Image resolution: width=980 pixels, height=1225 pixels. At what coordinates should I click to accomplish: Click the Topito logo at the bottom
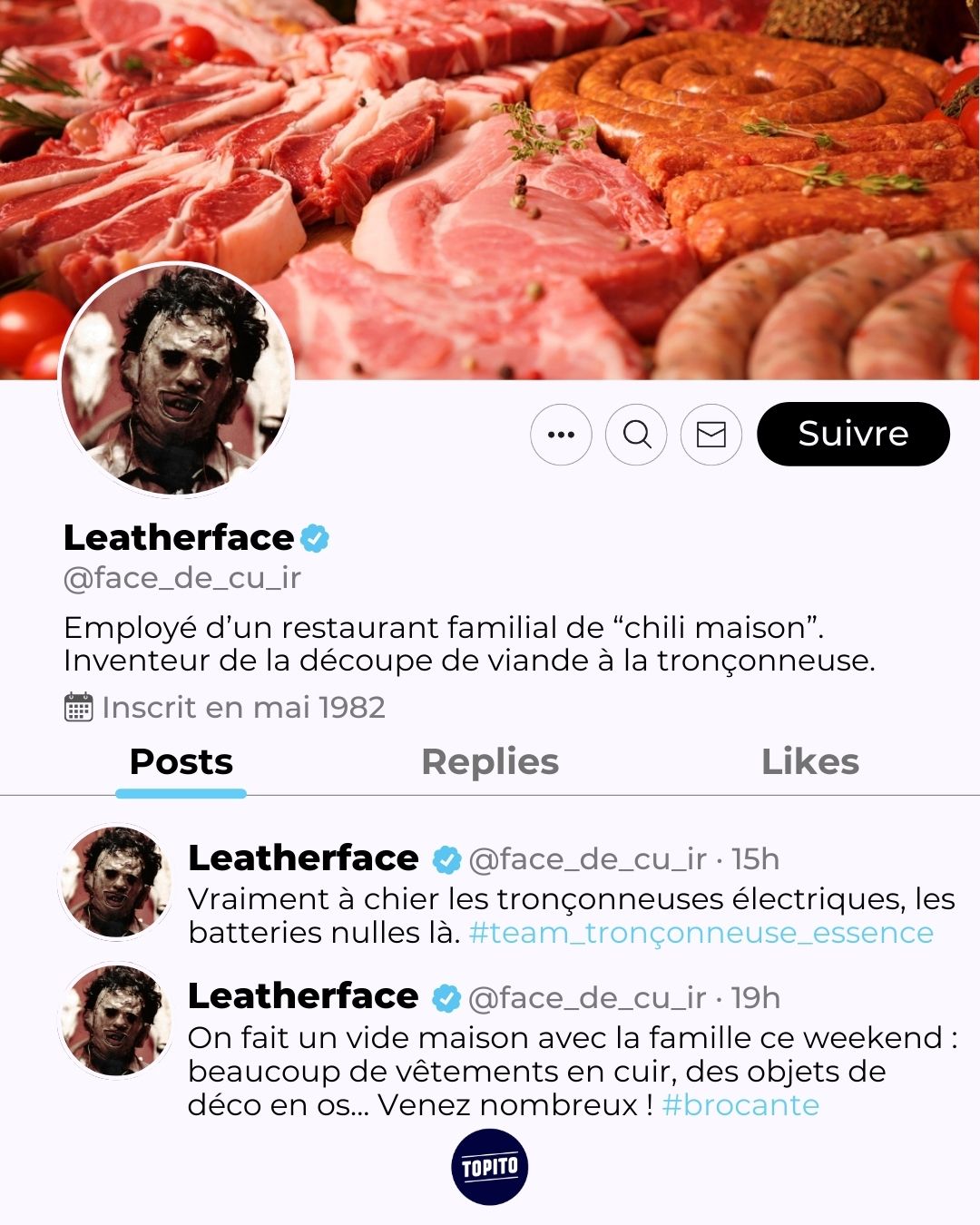(x=489, y=1167)
